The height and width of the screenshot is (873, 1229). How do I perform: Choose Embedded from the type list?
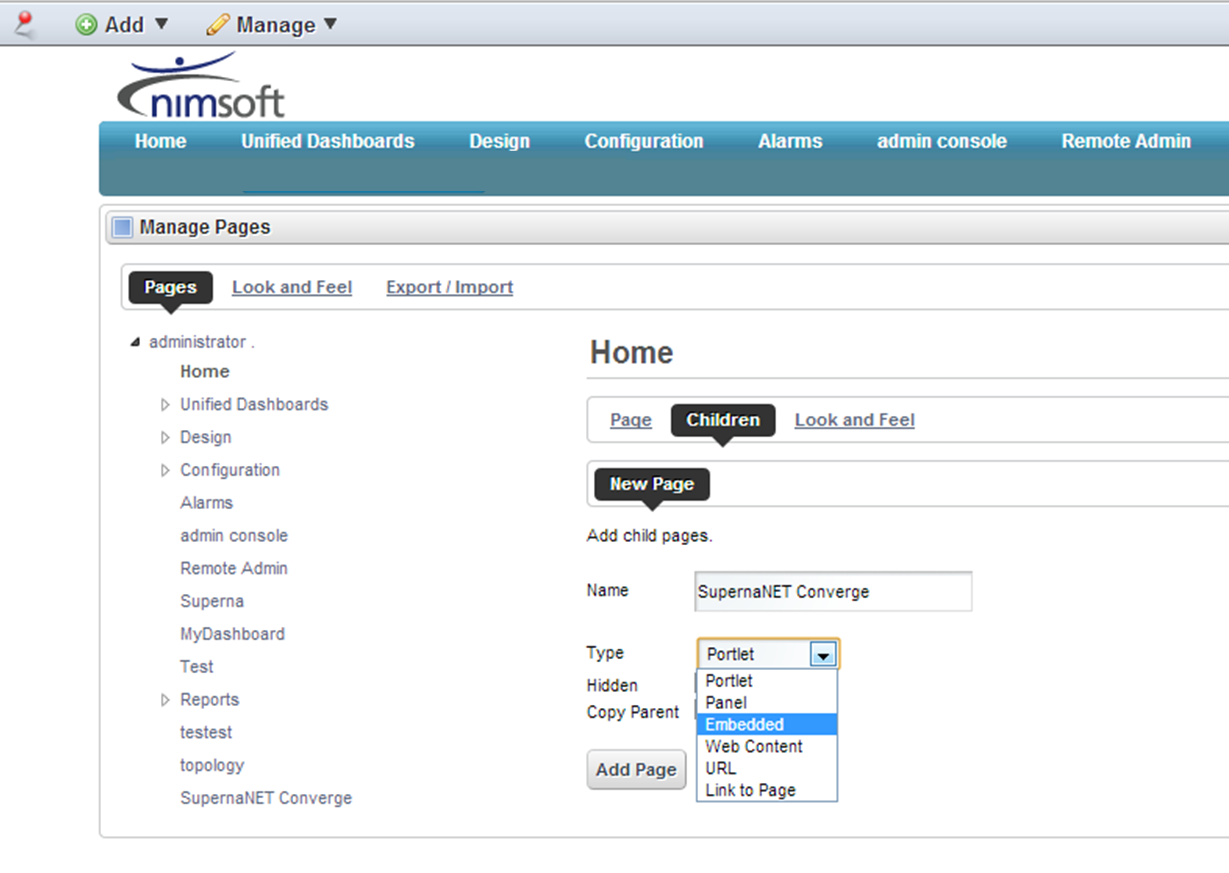click(x=767, y=725)
